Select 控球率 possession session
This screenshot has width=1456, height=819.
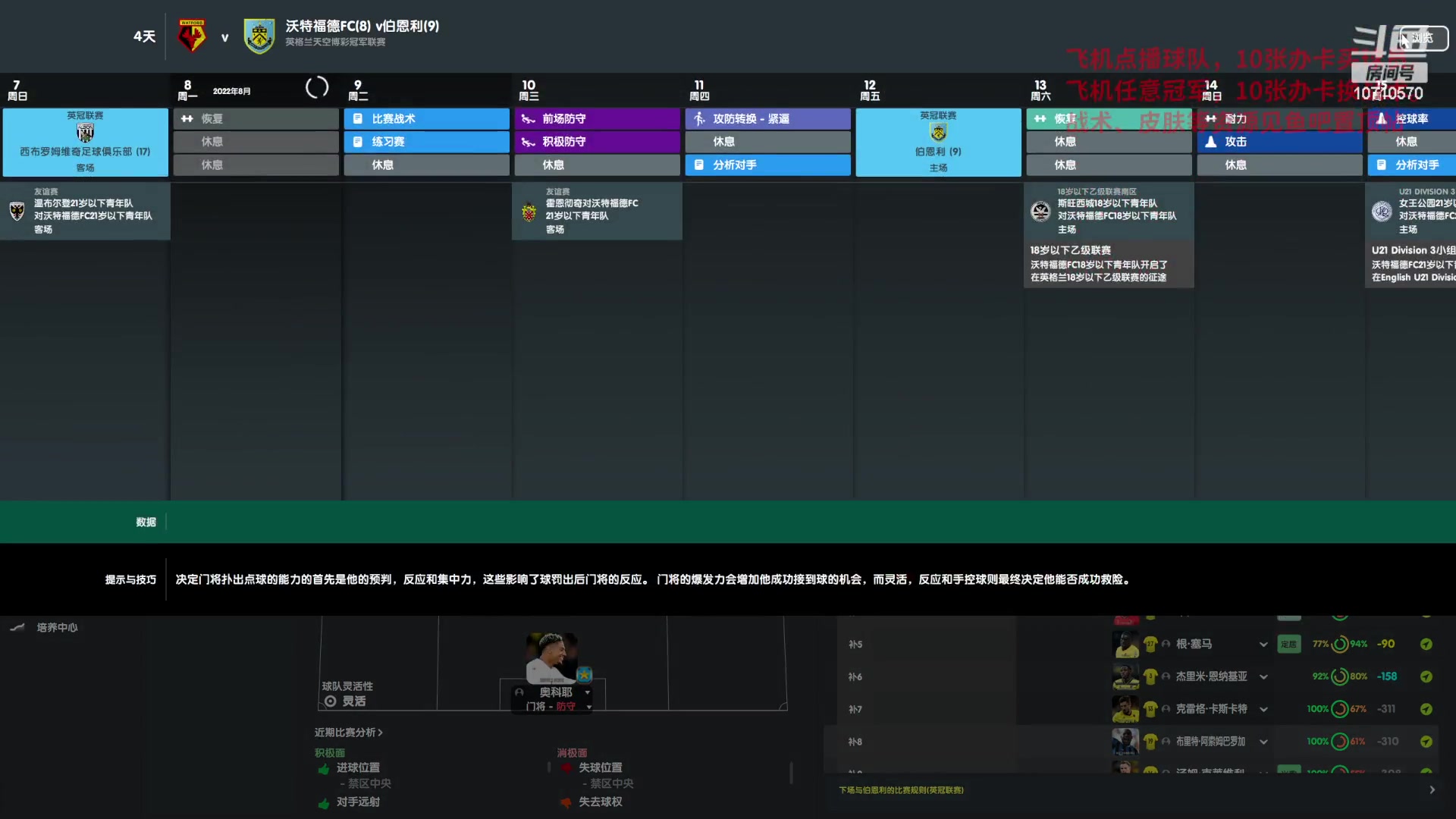click(1412, 118)
